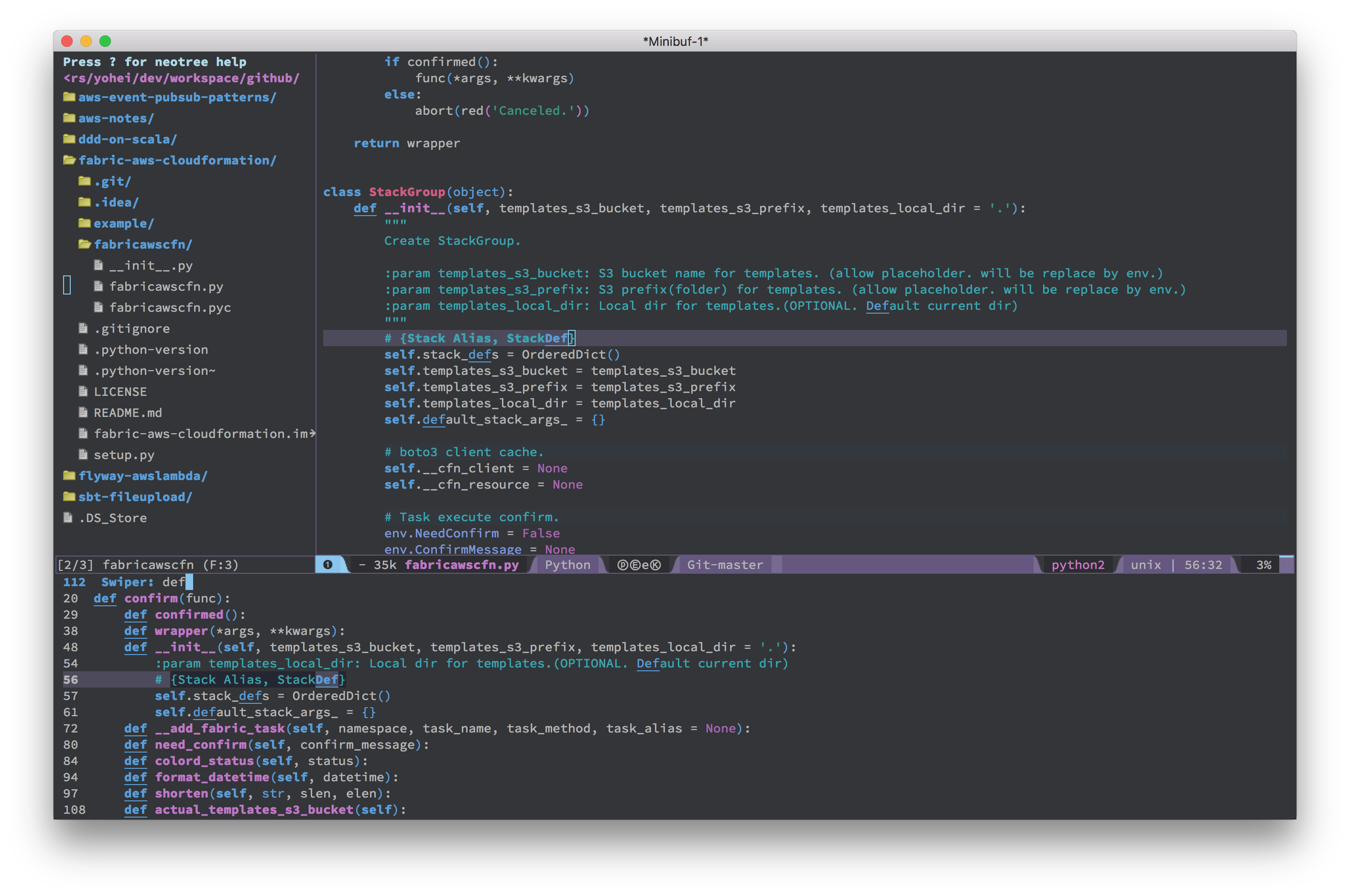Expand the ddd-on-scala/ directory
This screenshot has width=1350, height=896.
[x=128, y=140]
